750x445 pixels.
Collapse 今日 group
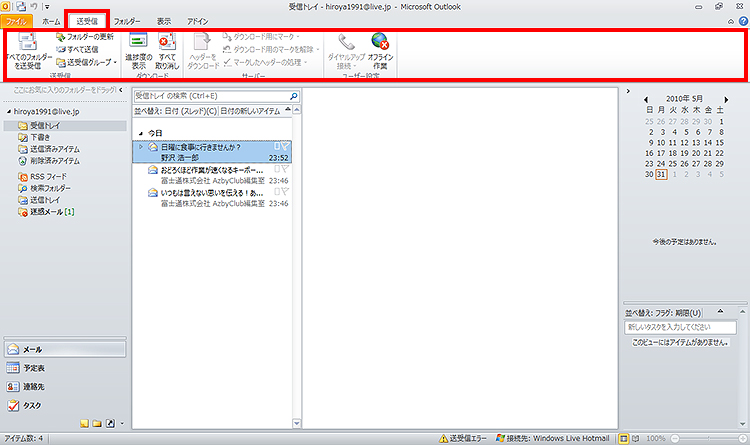coord(141,133)
